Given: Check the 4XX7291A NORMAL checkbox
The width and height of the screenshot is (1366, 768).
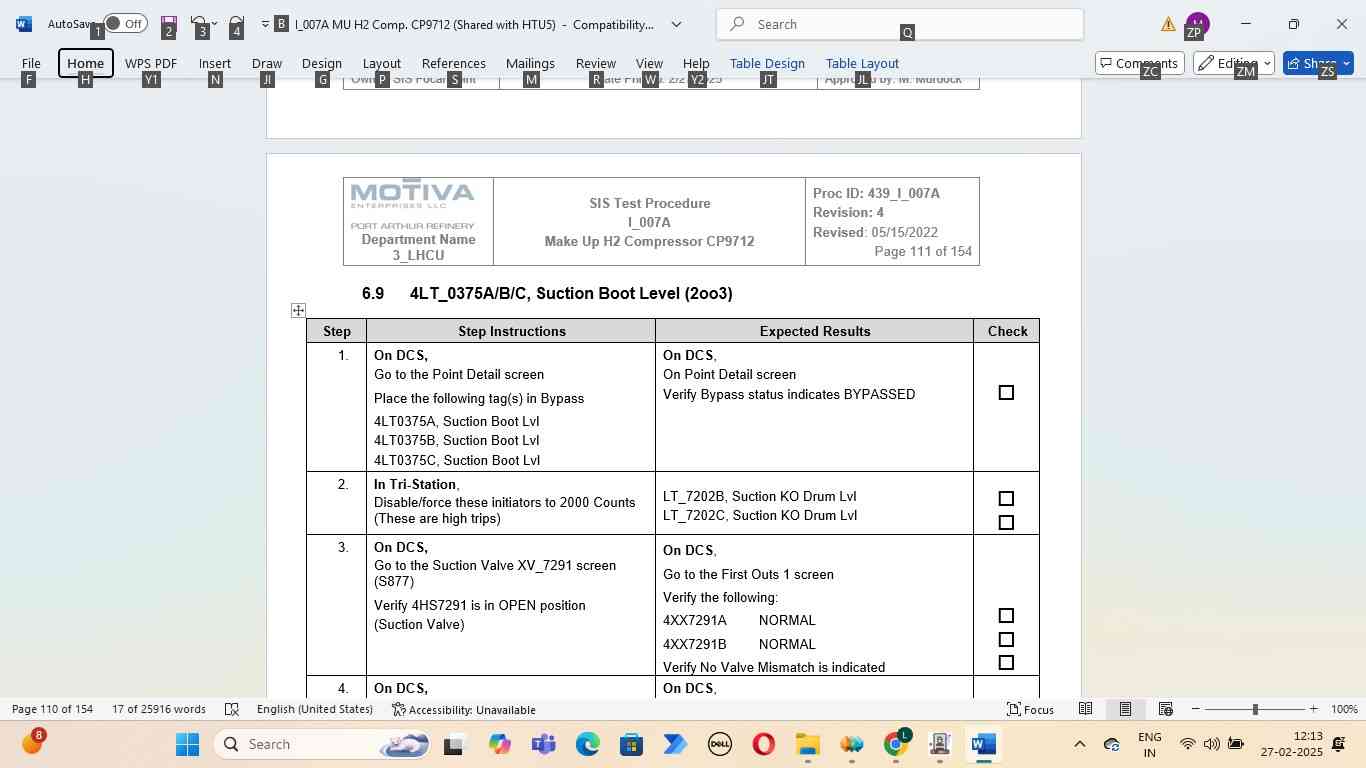Looking at the screenshot, I should coord(1006,616).
